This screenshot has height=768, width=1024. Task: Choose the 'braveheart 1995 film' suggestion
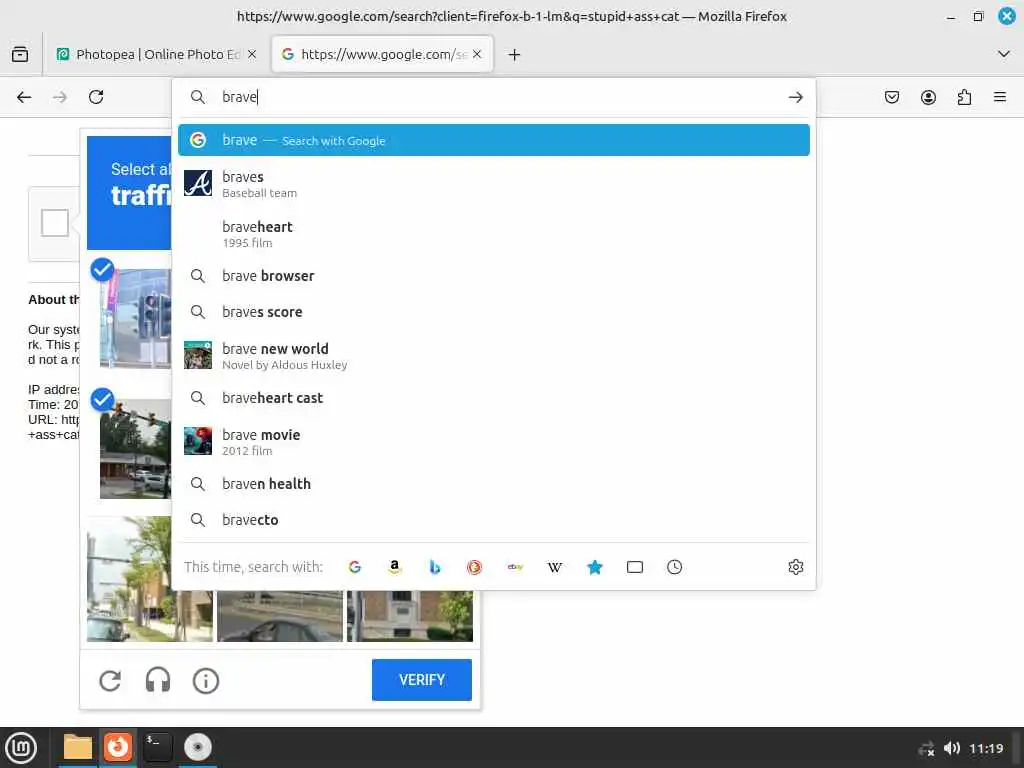point(494,234)
